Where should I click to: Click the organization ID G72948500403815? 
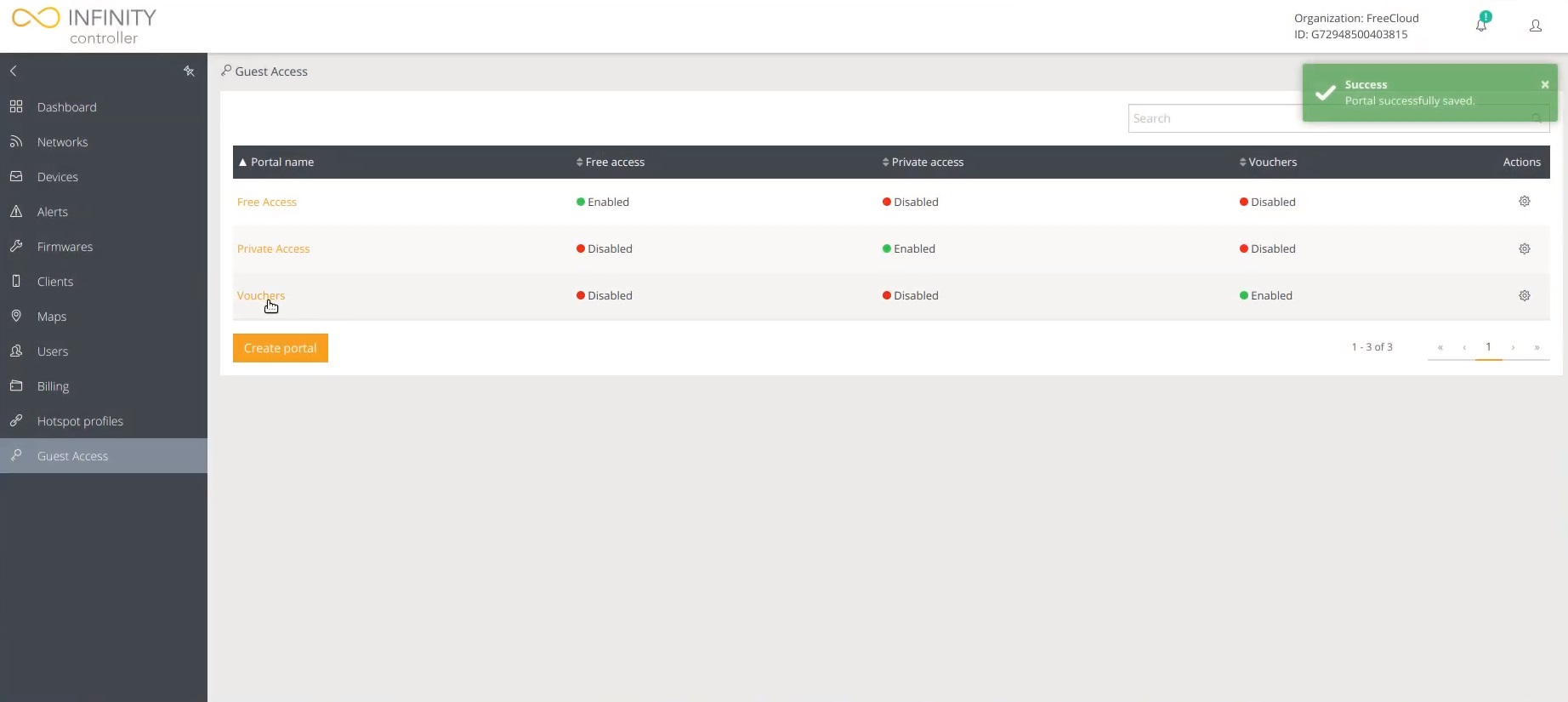pyautogui.click(x=1351, y=35)
